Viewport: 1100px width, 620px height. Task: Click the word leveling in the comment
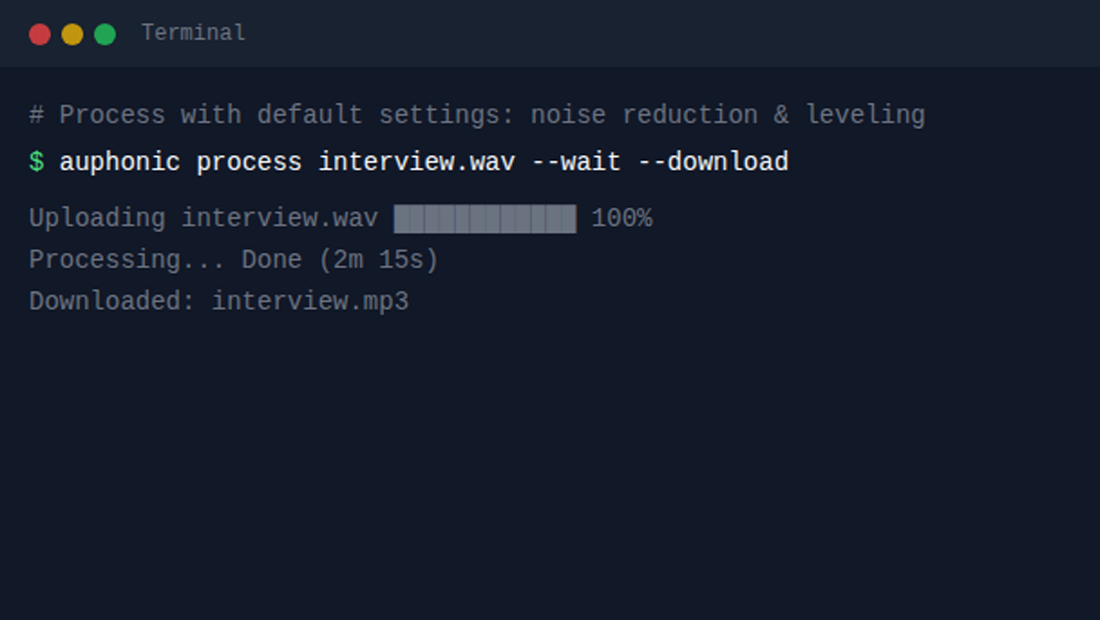coord(866,115)
